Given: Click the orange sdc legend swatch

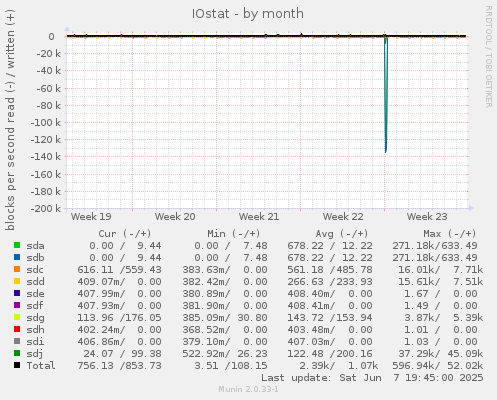Looking at the screenshot, I should point(17,269).
